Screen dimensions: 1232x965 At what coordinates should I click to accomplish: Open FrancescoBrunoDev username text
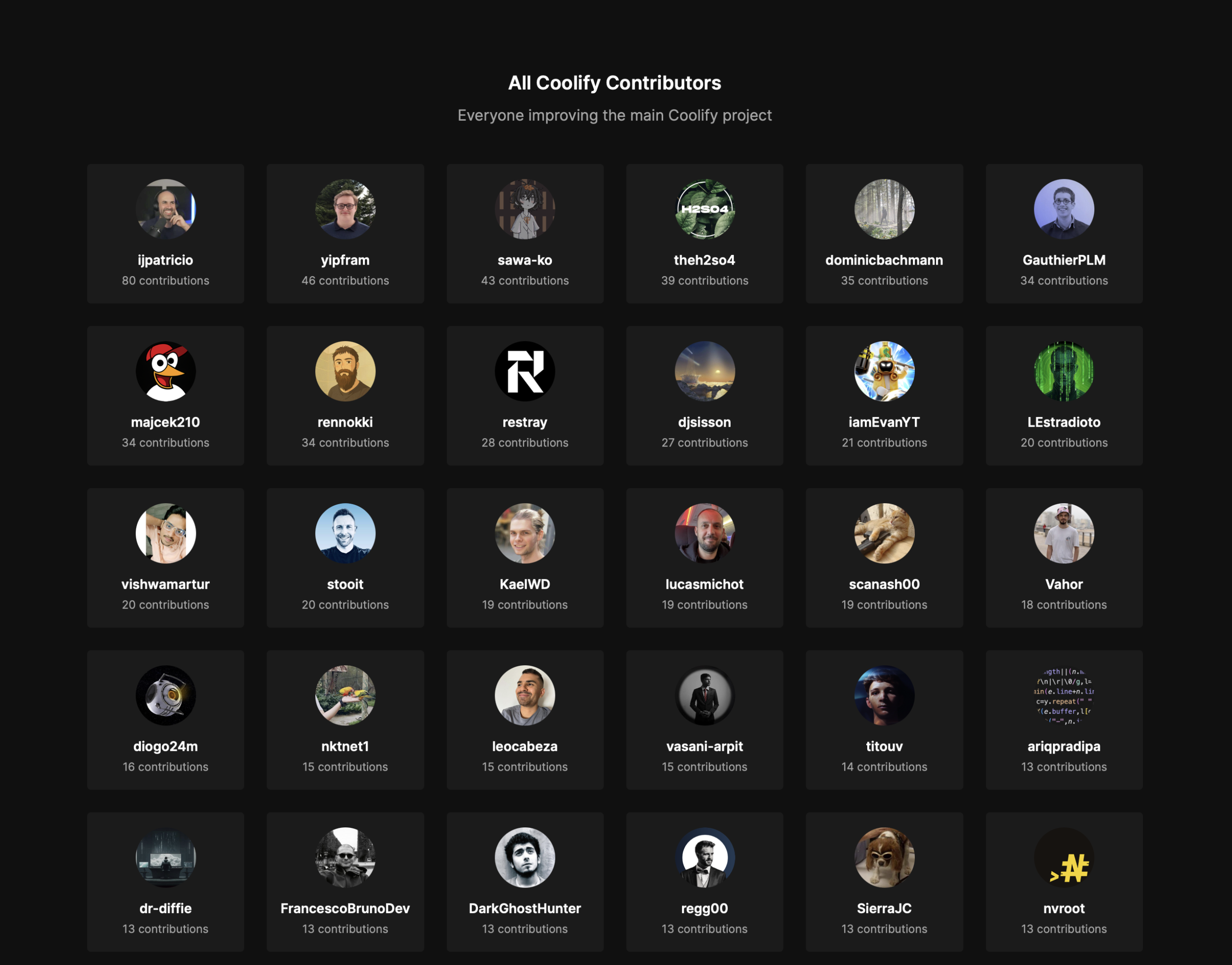[345, 908]
